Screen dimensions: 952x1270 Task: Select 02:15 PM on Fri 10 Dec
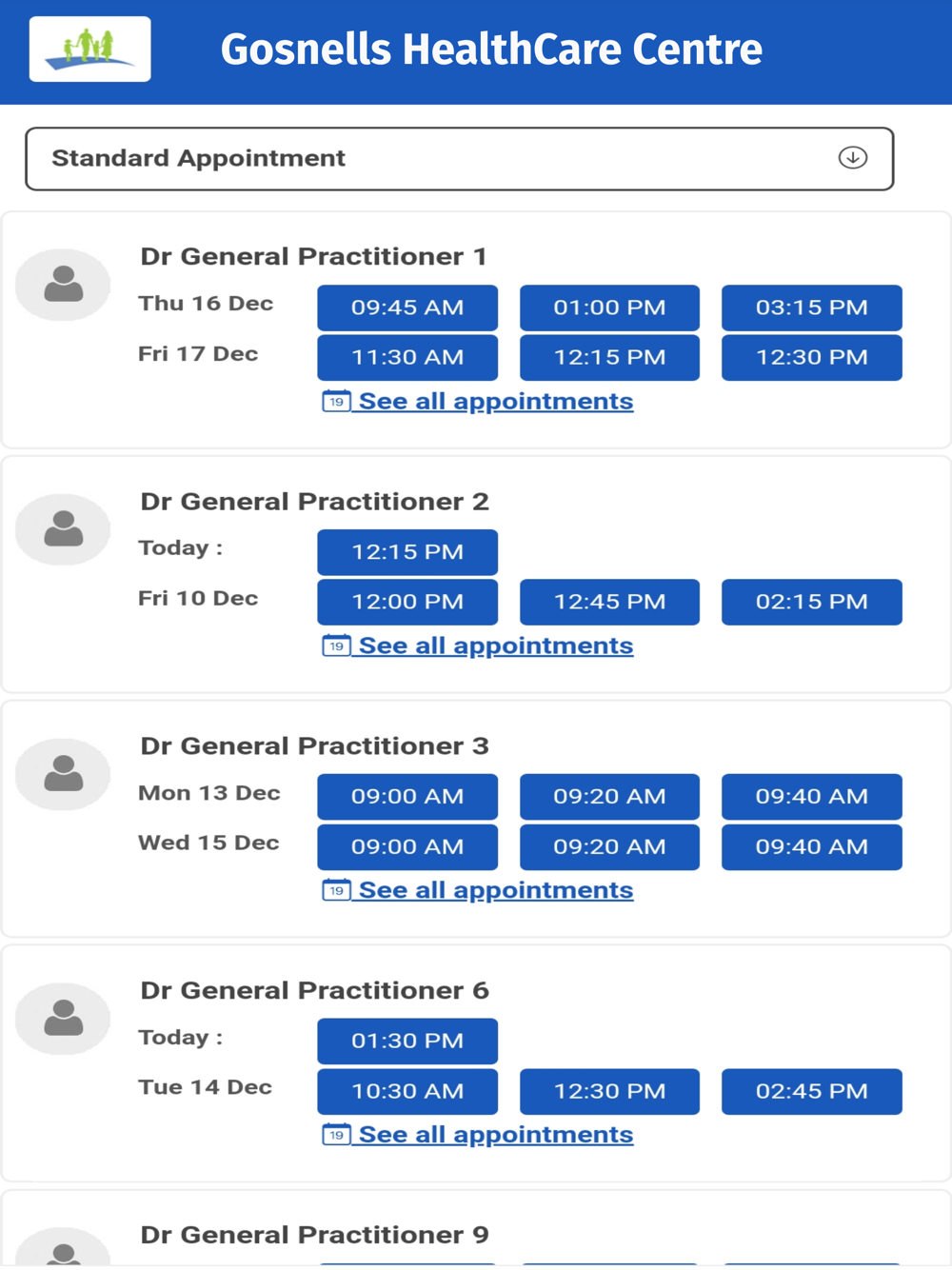click(x=811, y=602)
